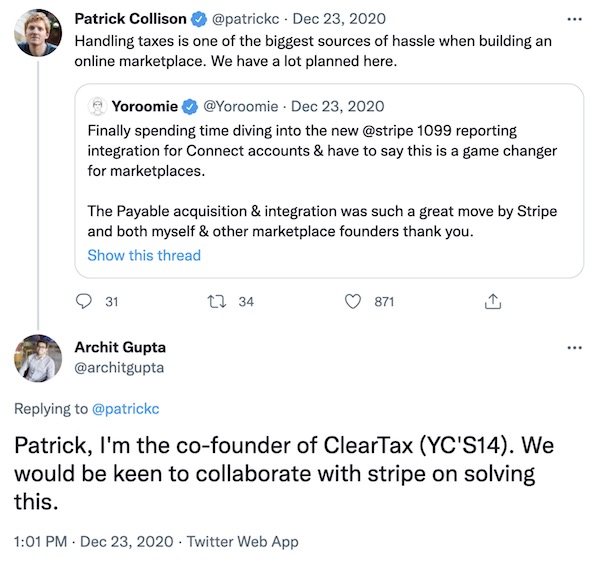600x567 pixels.
Task: Open Archit Gupta's profile picture
Action: point(39,357)
